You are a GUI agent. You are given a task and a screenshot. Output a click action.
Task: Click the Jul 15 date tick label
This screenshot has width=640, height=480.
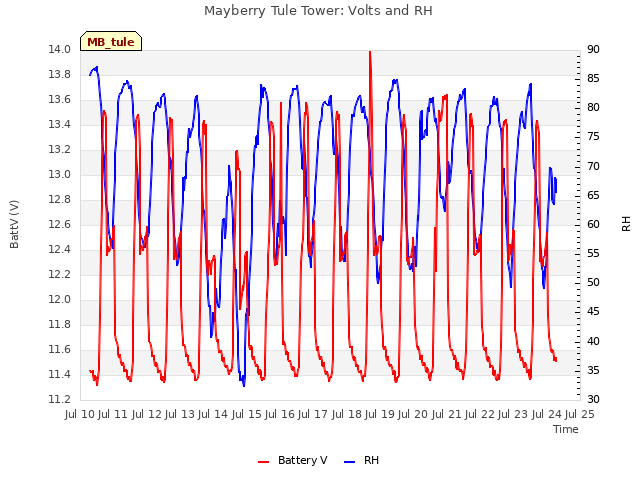pyautogui.click(x=247, y=415)
